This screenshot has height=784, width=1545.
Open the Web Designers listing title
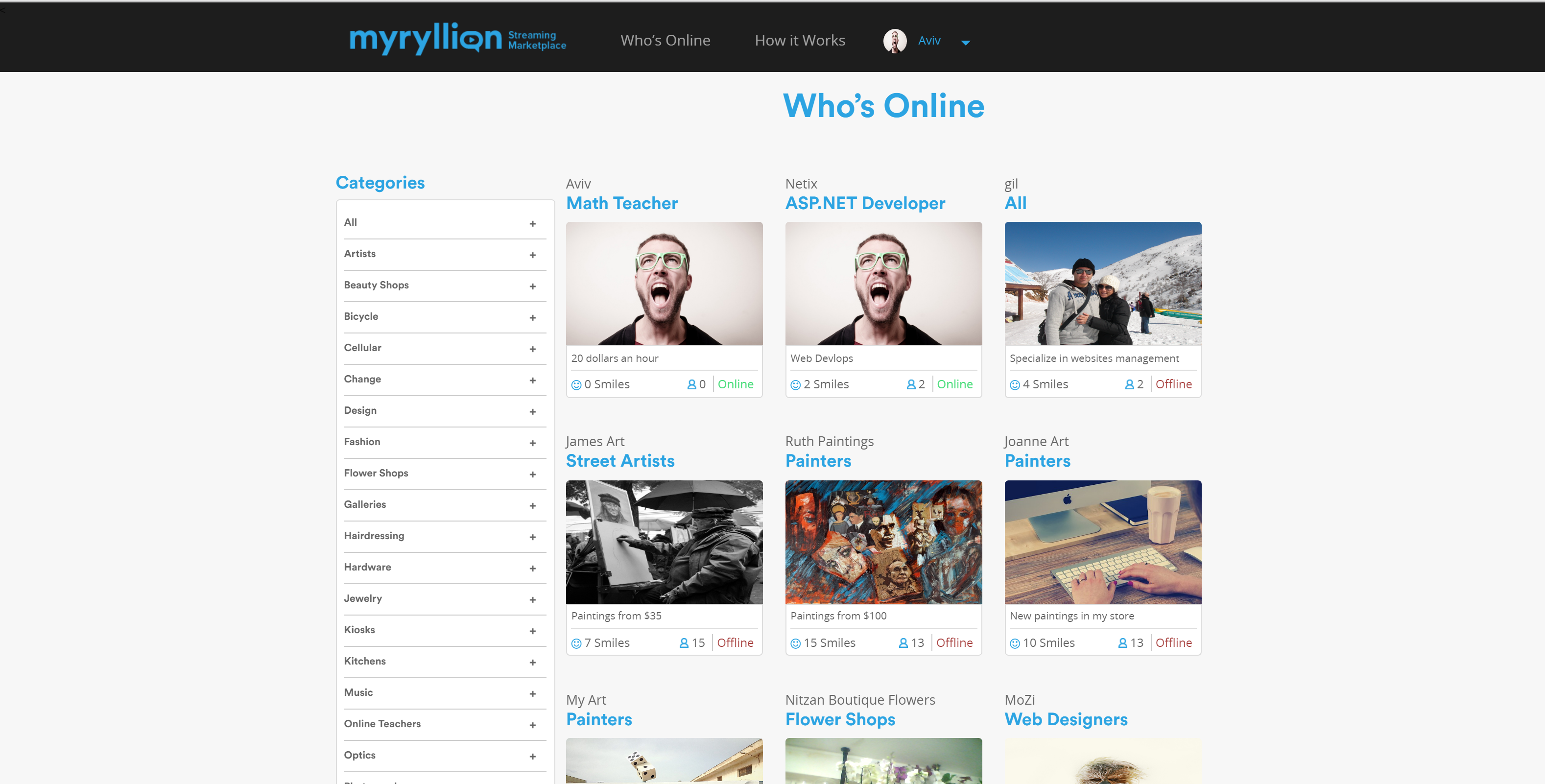click(1066, 719)
